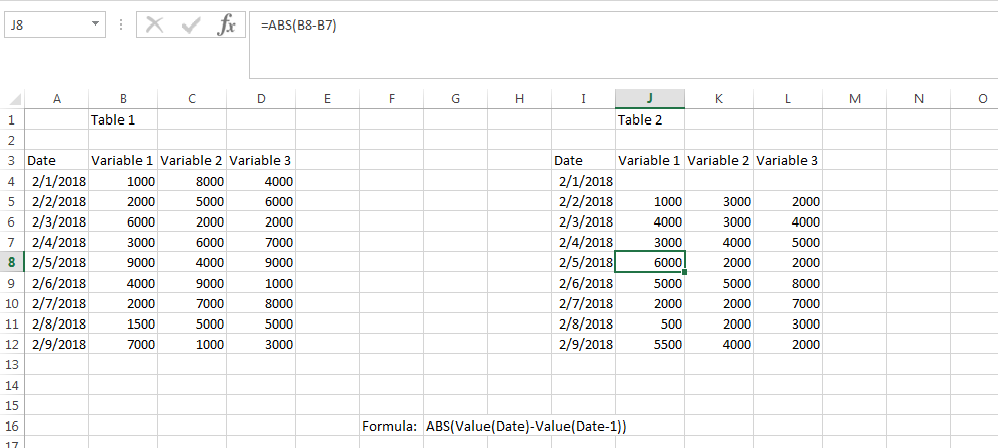
Task: Open the Insert Function fx dialog
Action: point(226,25)
